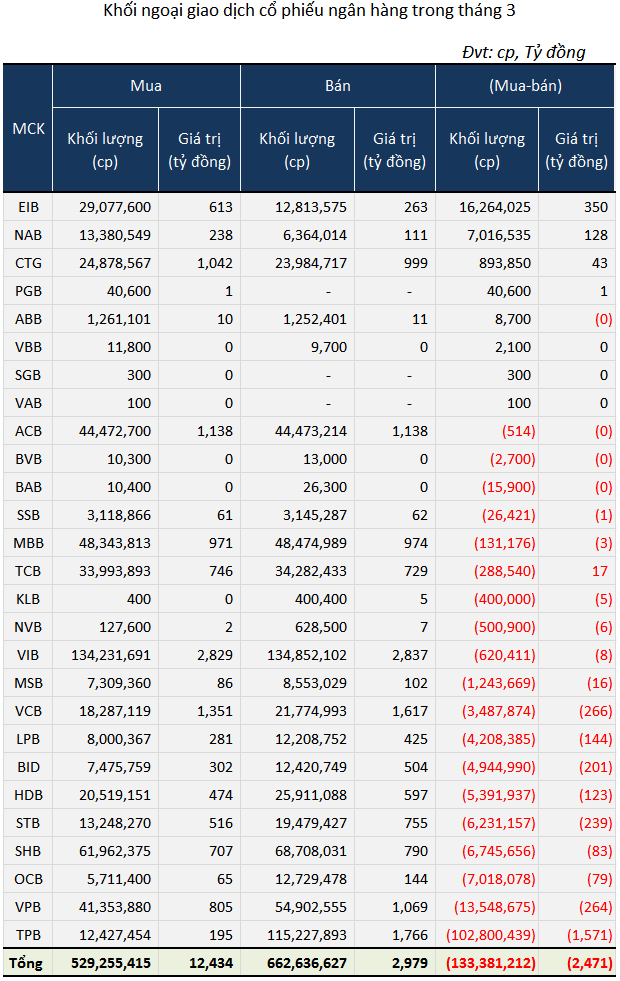Select the Bán header cell
Screen dimensions: 620x981
(338, 86)
